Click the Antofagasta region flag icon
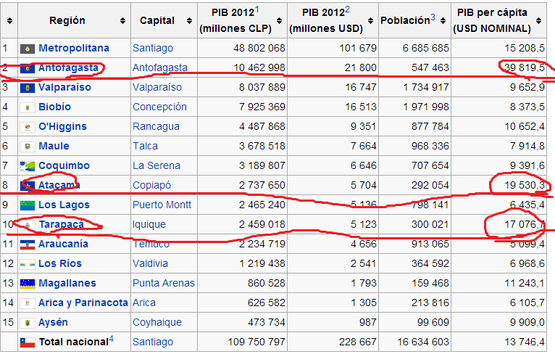Viewport: 555px width, 362px height. (27, 68)
